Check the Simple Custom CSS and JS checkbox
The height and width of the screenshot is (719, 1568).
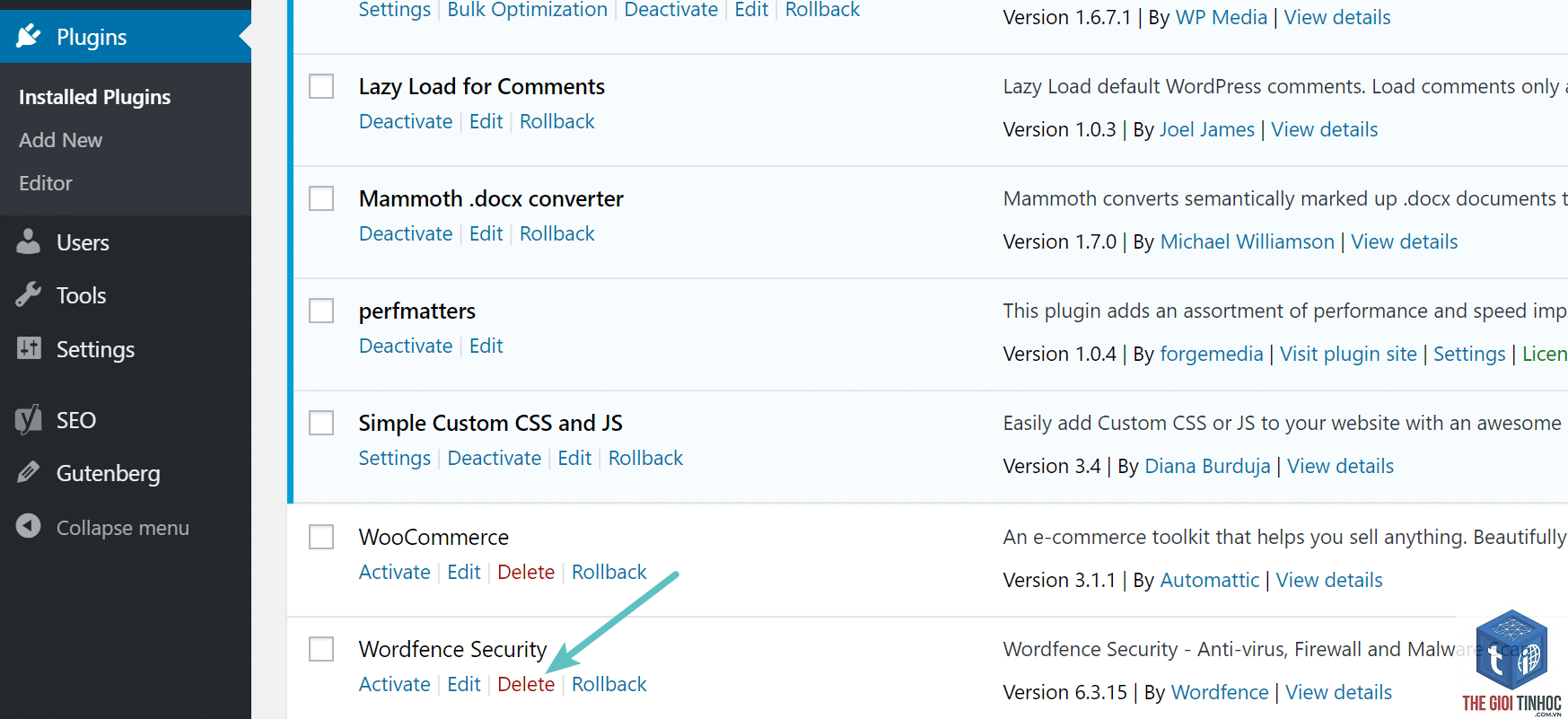[321, 423]
